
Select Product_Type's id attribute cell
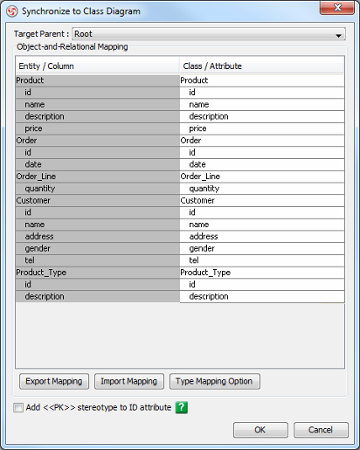(x=262, y=285)
